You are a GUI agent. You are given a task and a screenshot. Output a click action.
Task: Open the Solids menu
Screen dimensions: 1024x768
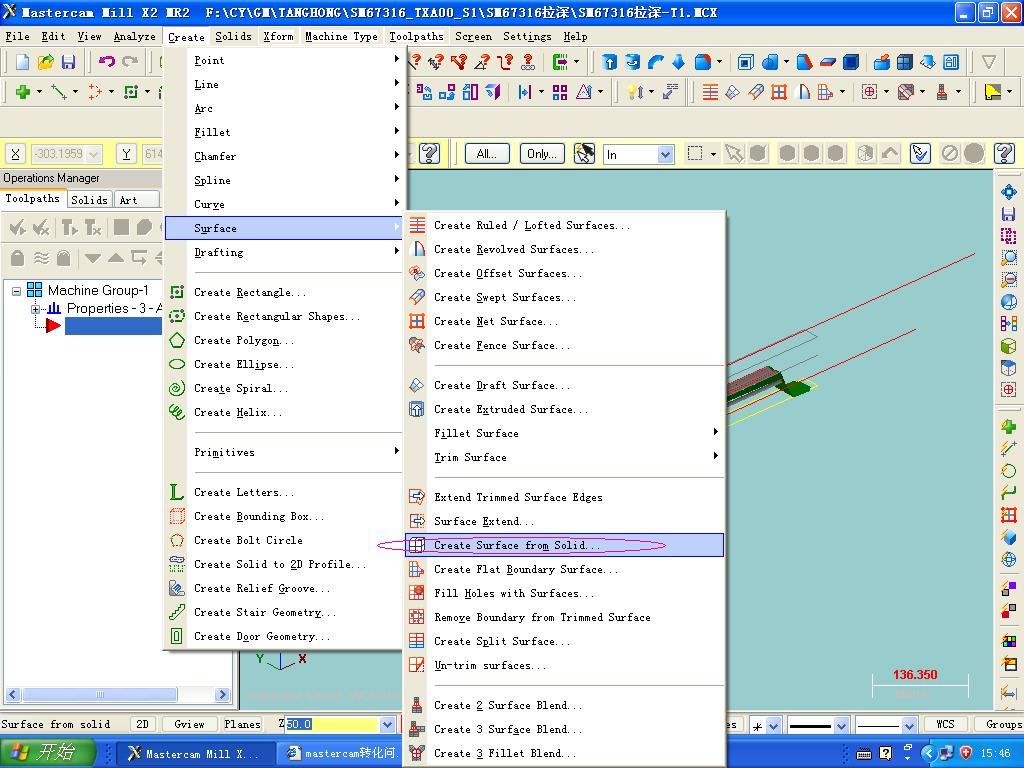point(233,37)
